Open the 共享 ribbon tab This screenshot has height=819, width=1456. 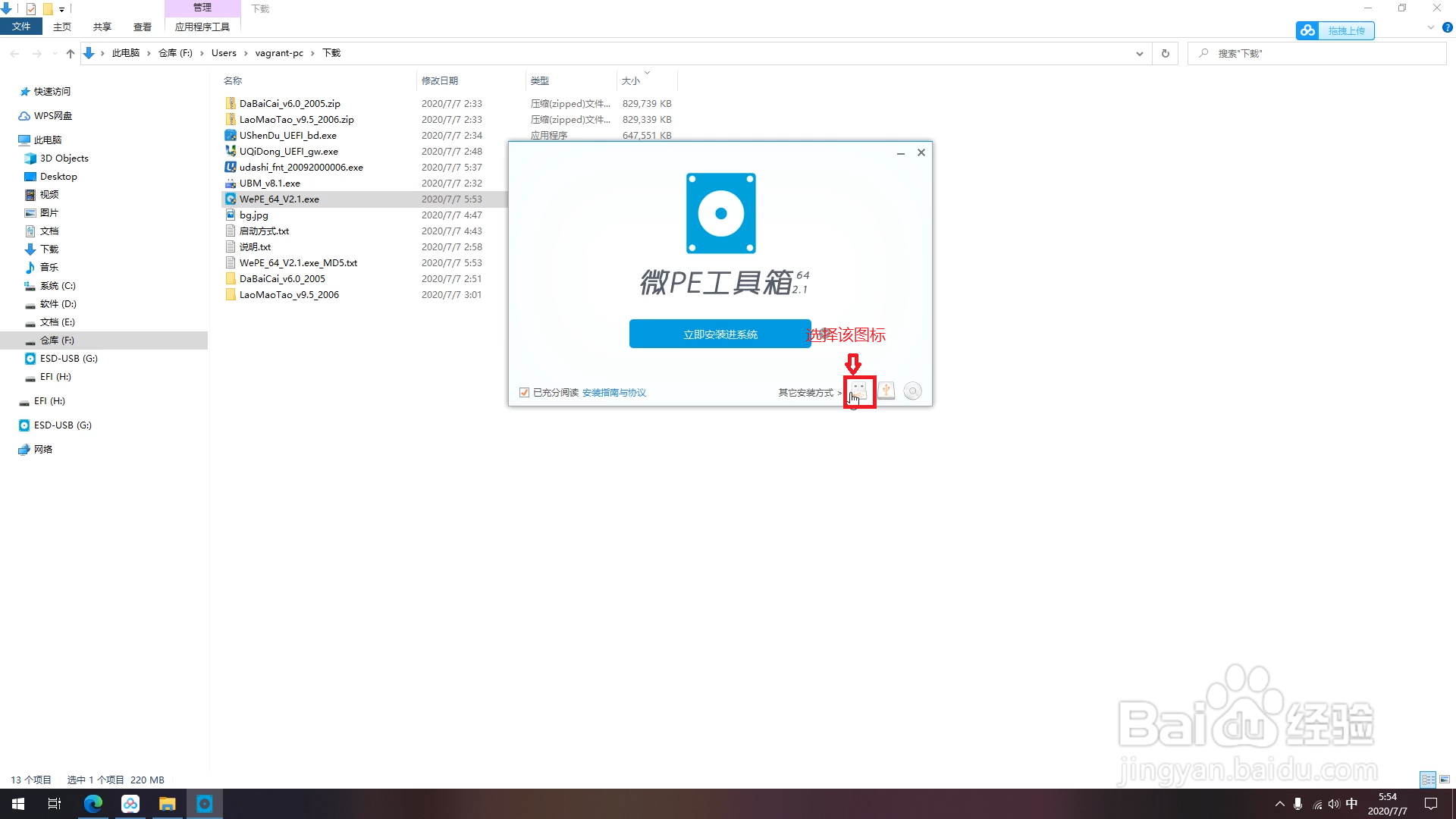tap(102, 27)
